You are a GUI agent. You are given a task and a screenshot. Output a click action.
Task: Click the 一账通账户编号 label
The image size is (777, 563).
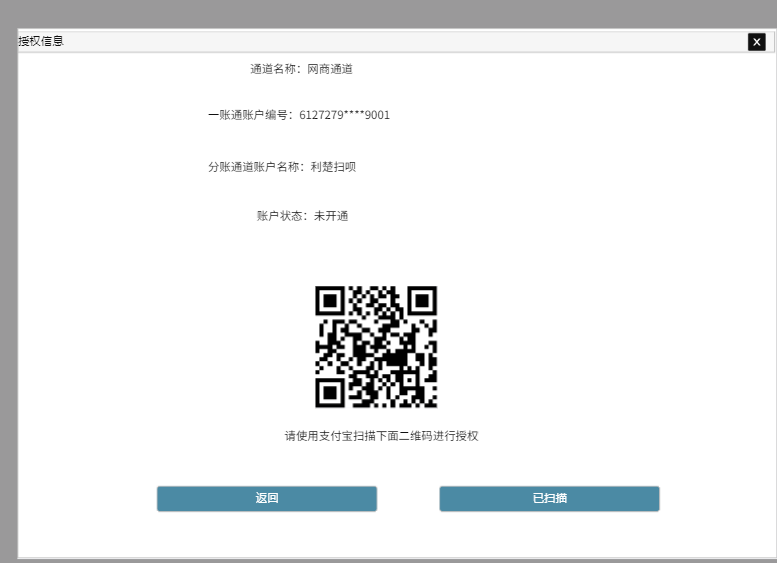(250, 115)
